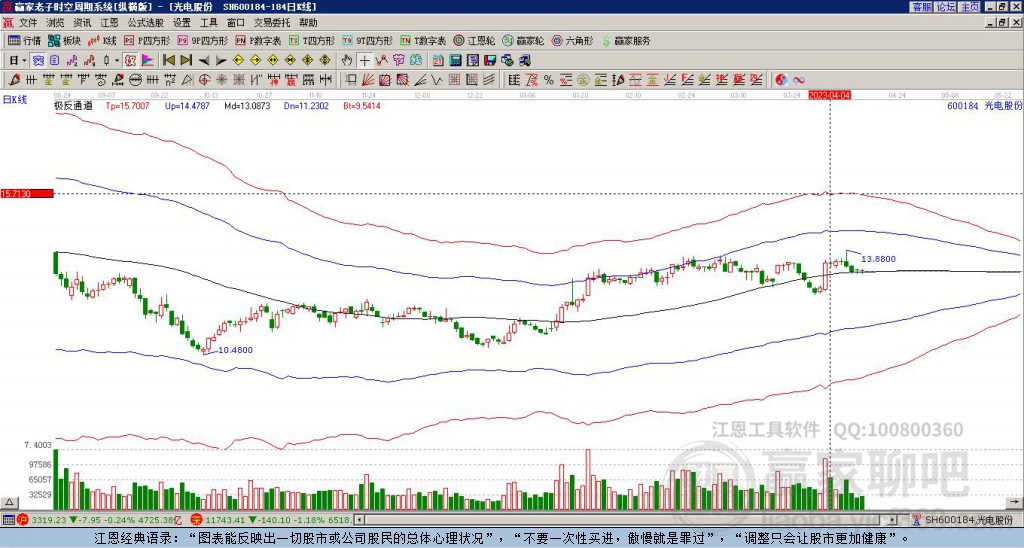Select the red pencil drawing tool
Viewport: 1024px width, 548px height.
click(13, 80)
